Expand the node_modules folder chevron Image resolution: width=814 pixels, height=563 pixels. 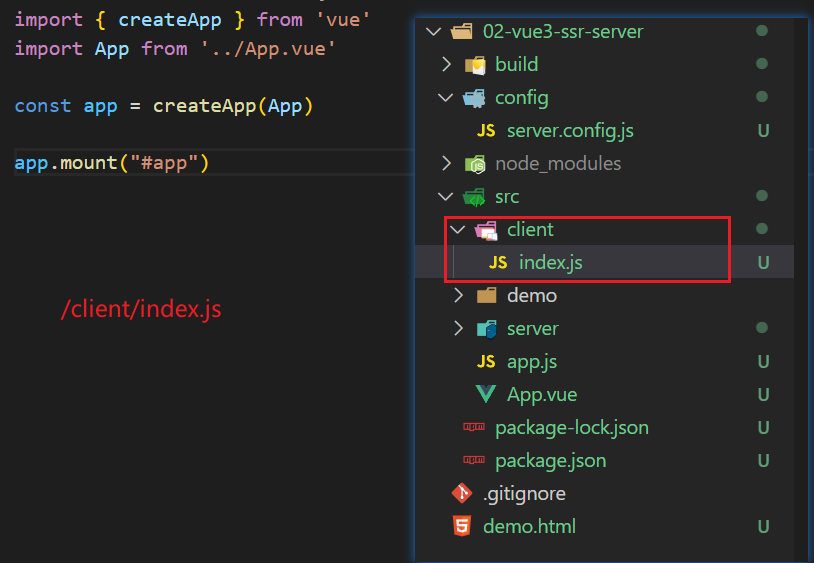(446, 163)
